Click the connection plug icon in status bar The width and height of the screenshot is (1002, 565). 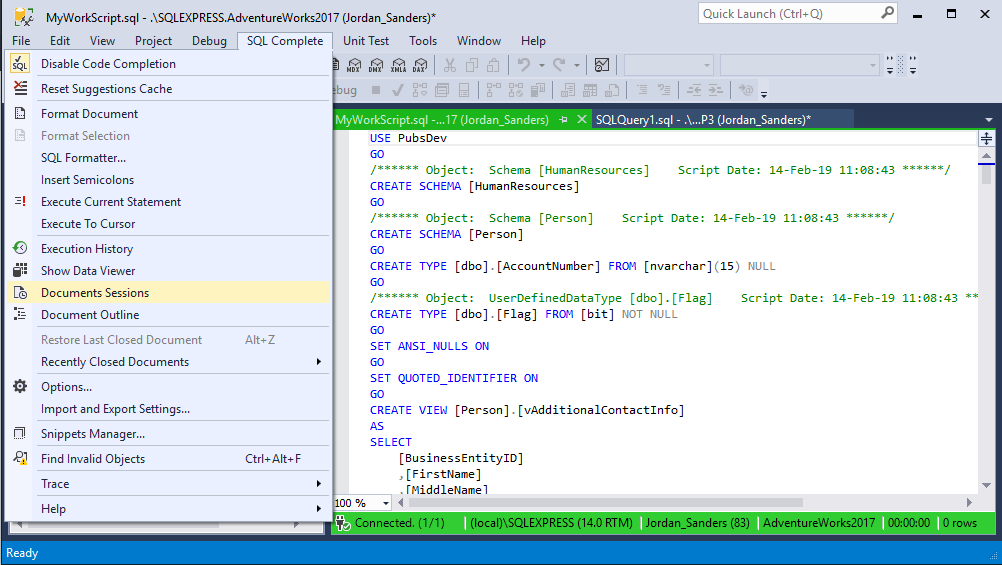point(343,523)
